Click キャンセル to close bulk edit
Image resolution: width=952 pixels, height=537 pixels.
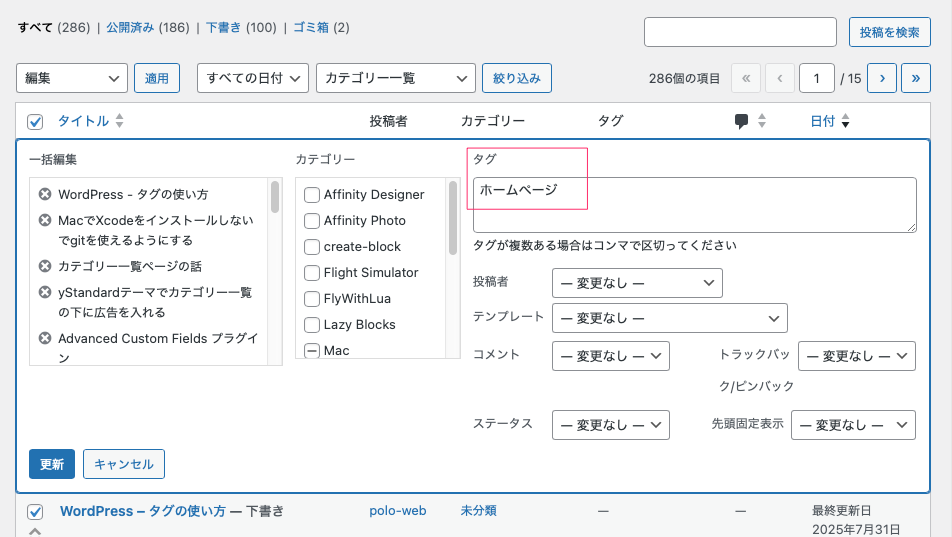[124, 464]
